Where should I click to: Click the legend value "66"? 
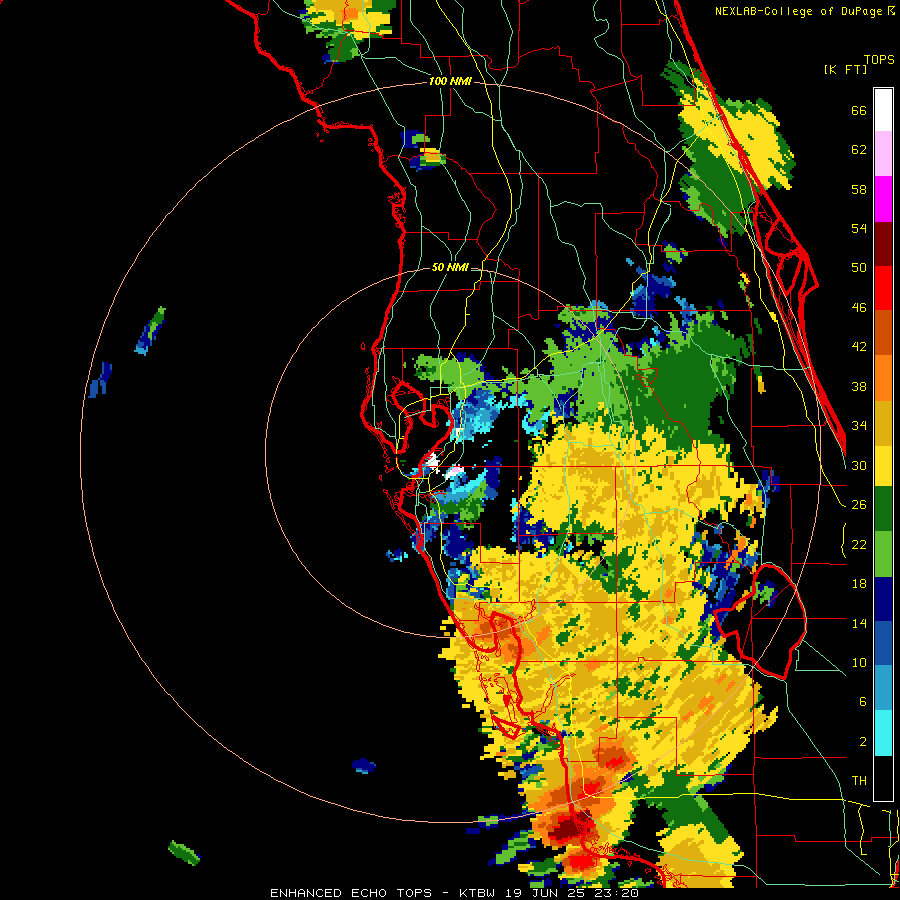859,111
